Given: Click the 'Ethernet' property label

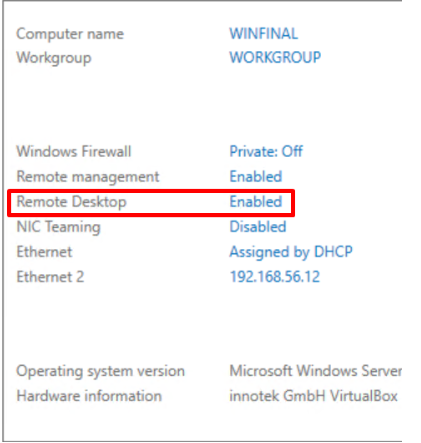Looking at the screenshot, I should 44,252.
